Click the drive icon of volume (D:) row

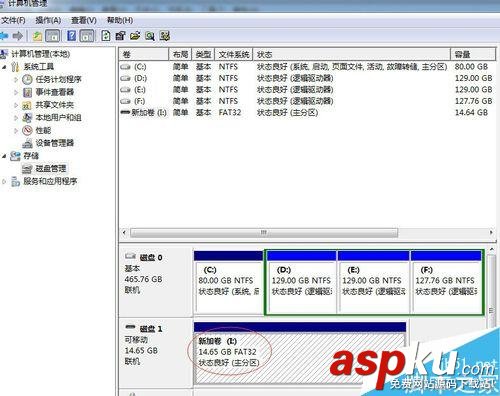pyautogui.click(x=125, y=78)
